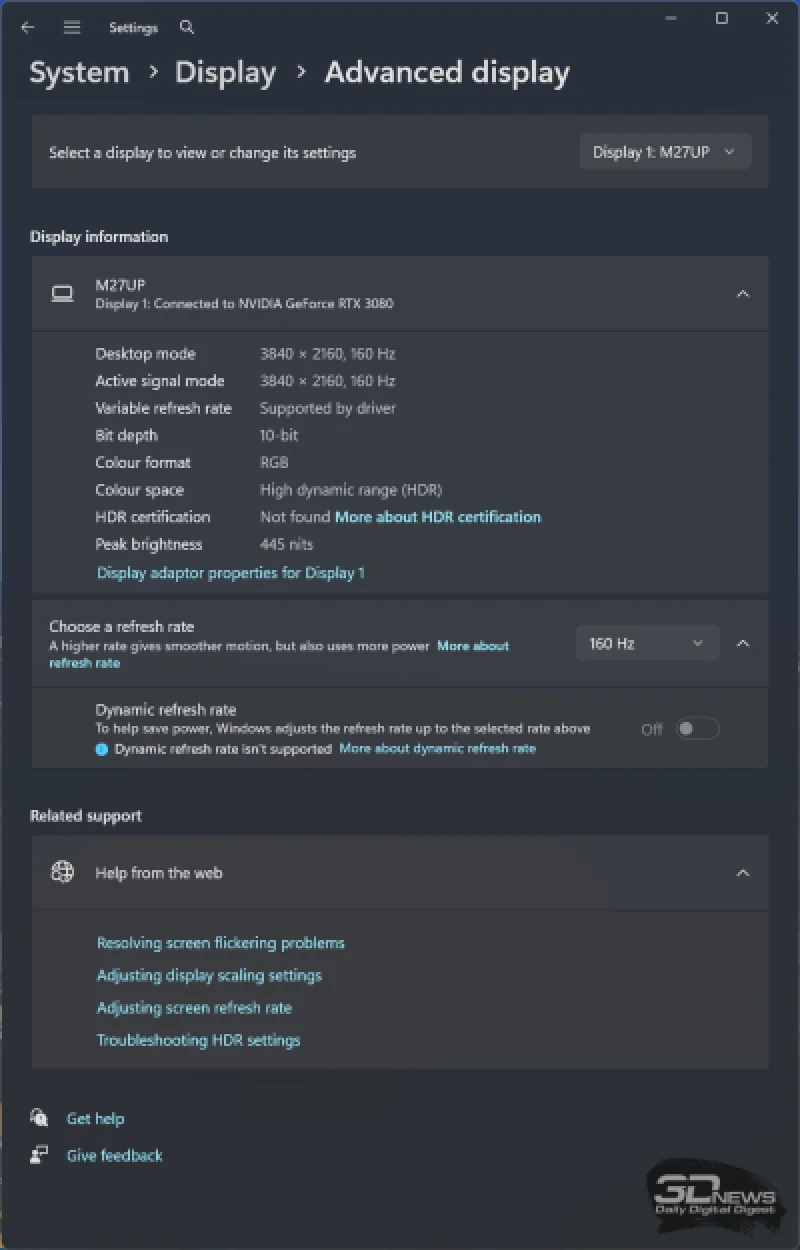Collapse the Choose a refresh rate section
Screen dimensions: 800x1250
tap(743, 643)
